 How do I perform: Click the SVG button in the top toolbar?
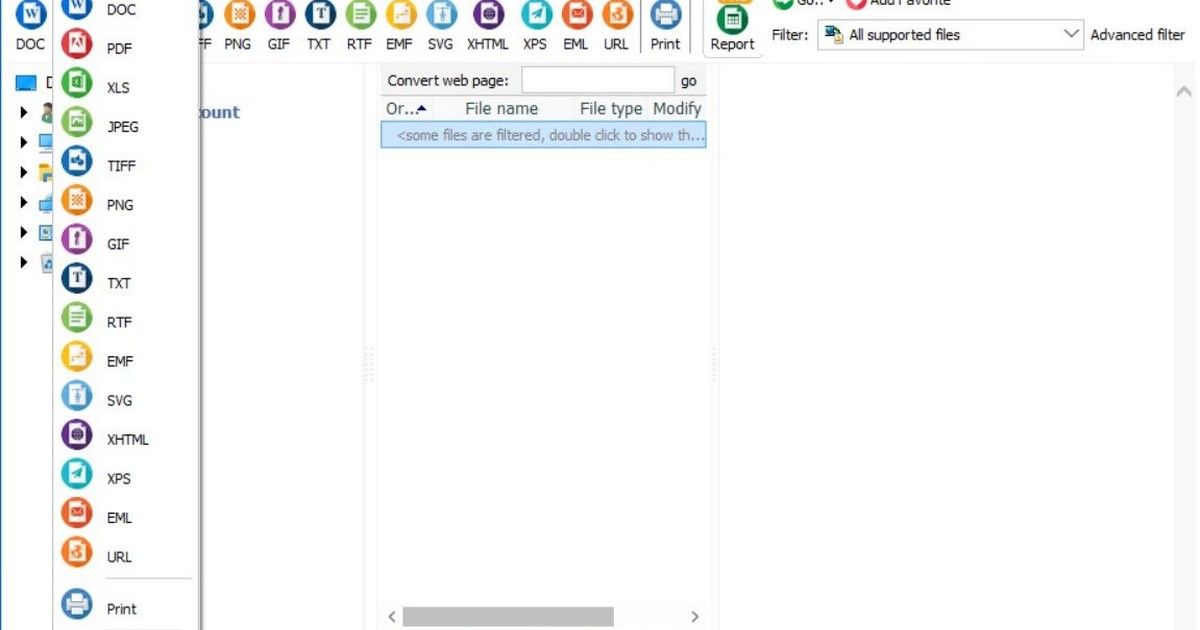(x=440, y=24)
